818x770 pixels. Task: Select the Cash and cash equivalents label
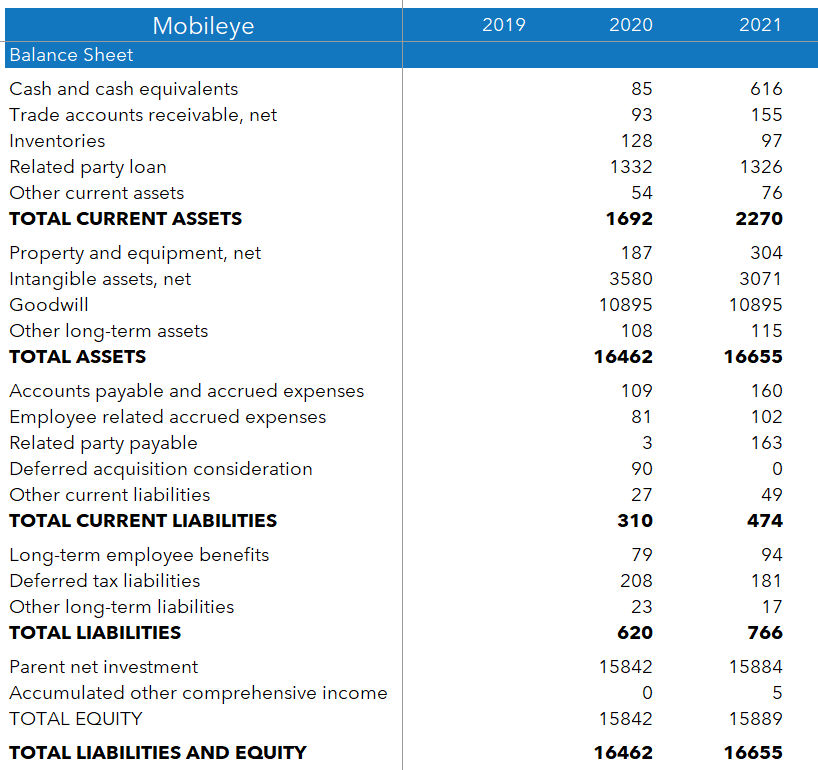click(x=124, y=89)
